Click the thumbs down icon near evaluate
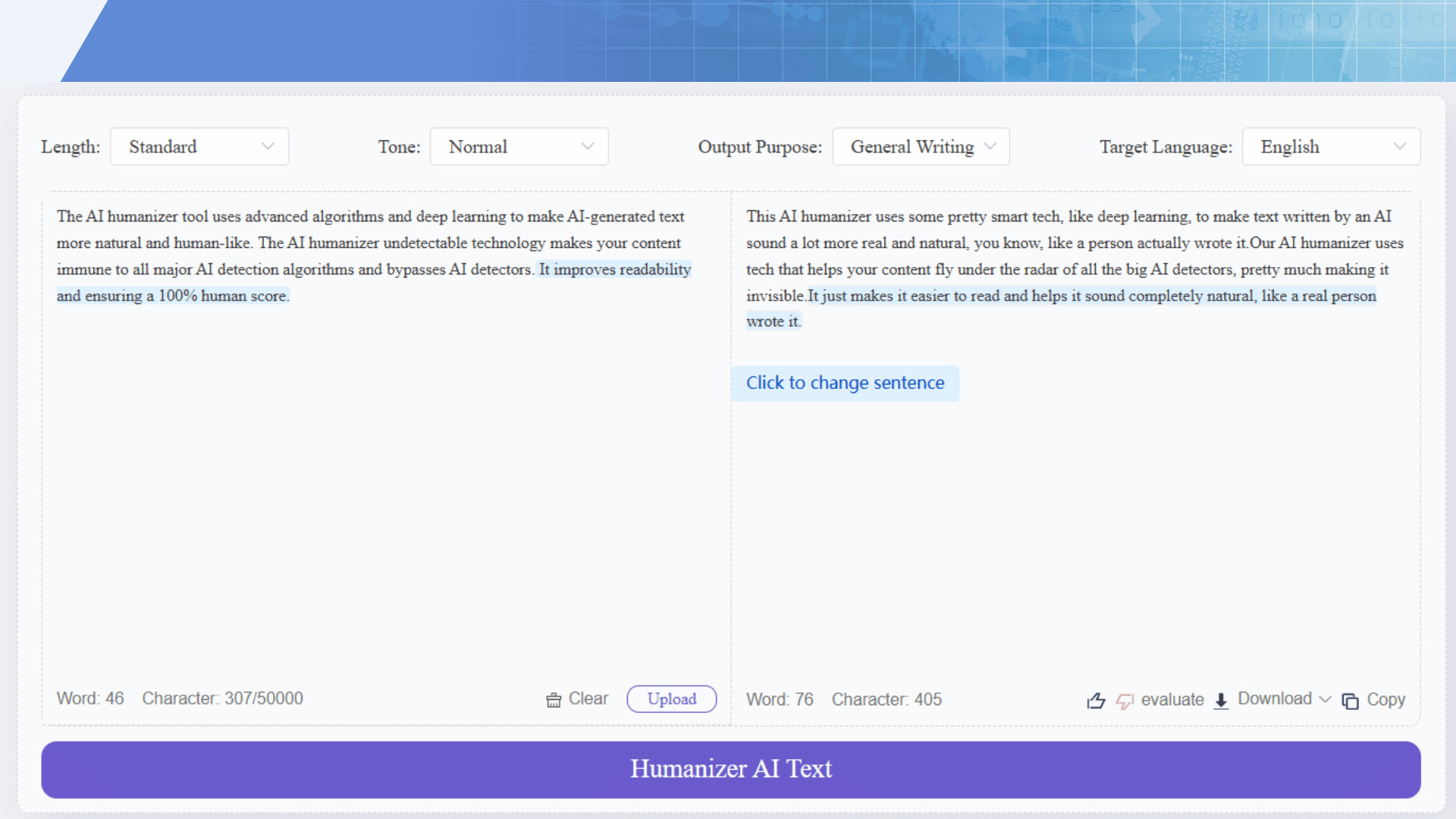This screenshot has height=819, width=1456. 1124,702
